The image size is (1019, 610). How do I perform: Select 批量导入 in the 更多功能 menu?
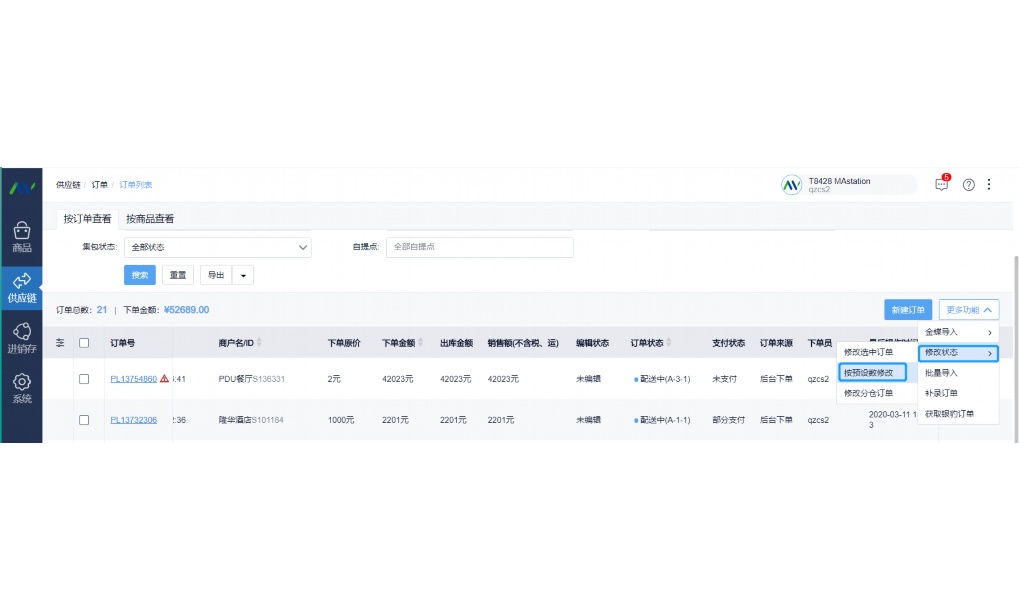958,373
